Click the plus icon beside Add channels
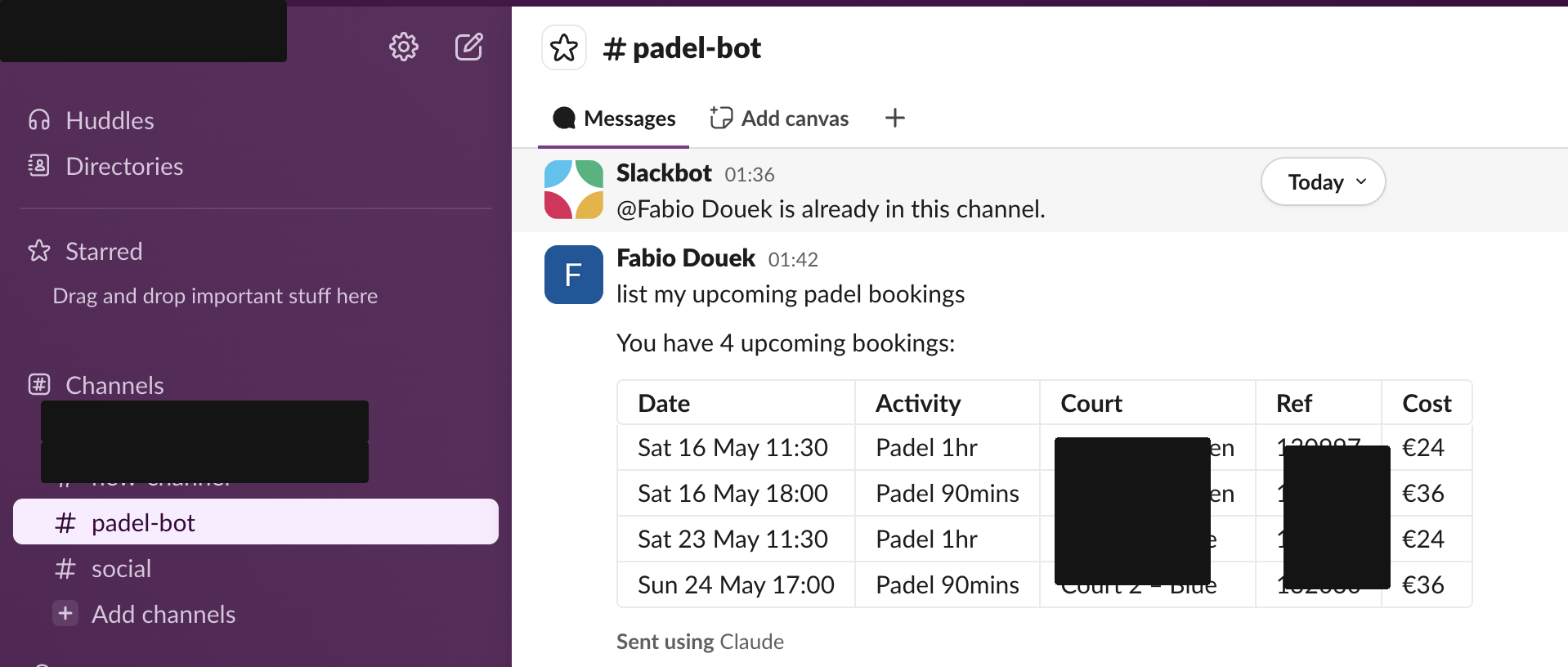The width and height of the screenshot is (1568, 667). [x=65, y=613]
